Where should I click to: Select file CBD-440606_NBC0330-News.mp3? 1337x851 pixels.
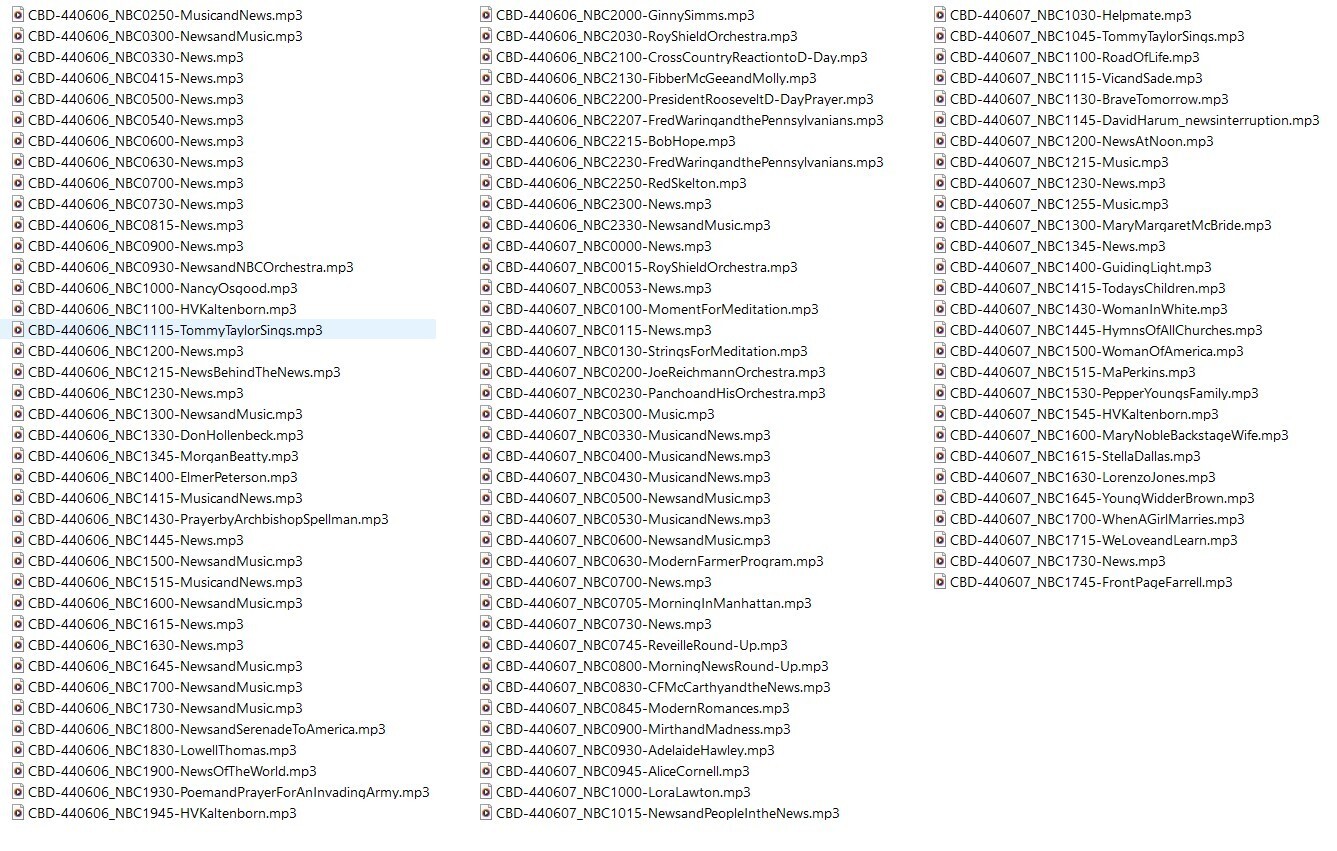pos(136,57)
